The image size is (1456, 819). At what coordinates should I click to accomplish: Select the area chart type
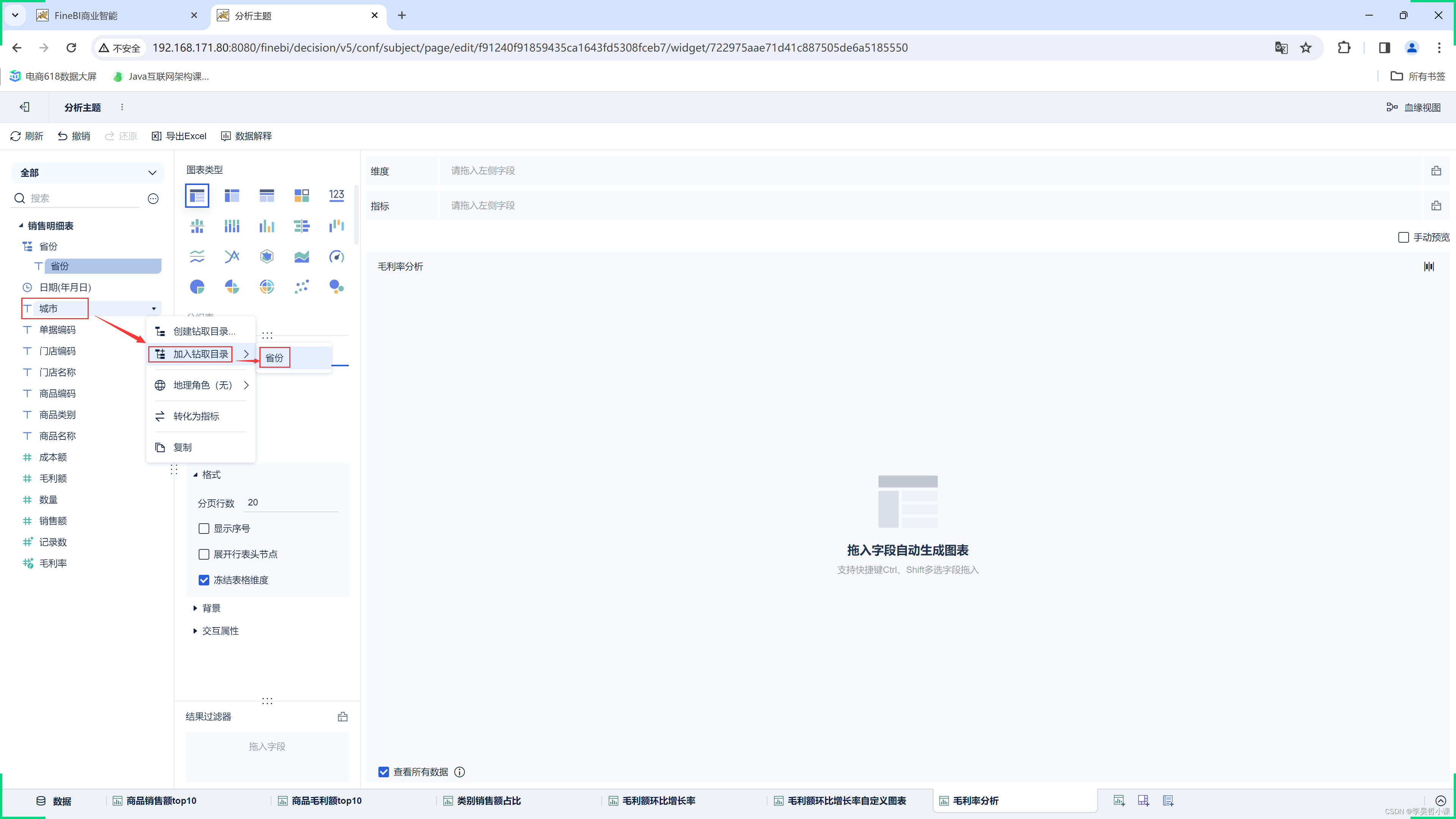pos(302,257)
